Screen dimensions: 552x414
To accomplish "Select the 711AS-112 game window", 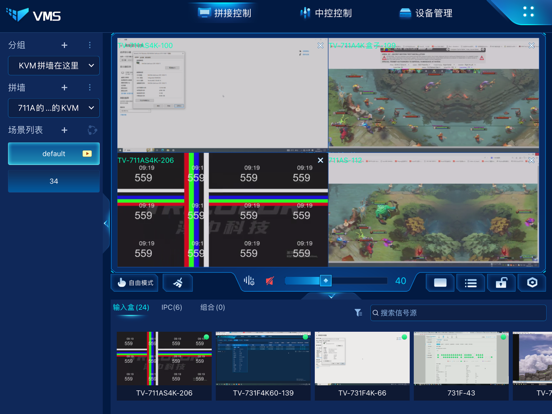I will [433, 209].
